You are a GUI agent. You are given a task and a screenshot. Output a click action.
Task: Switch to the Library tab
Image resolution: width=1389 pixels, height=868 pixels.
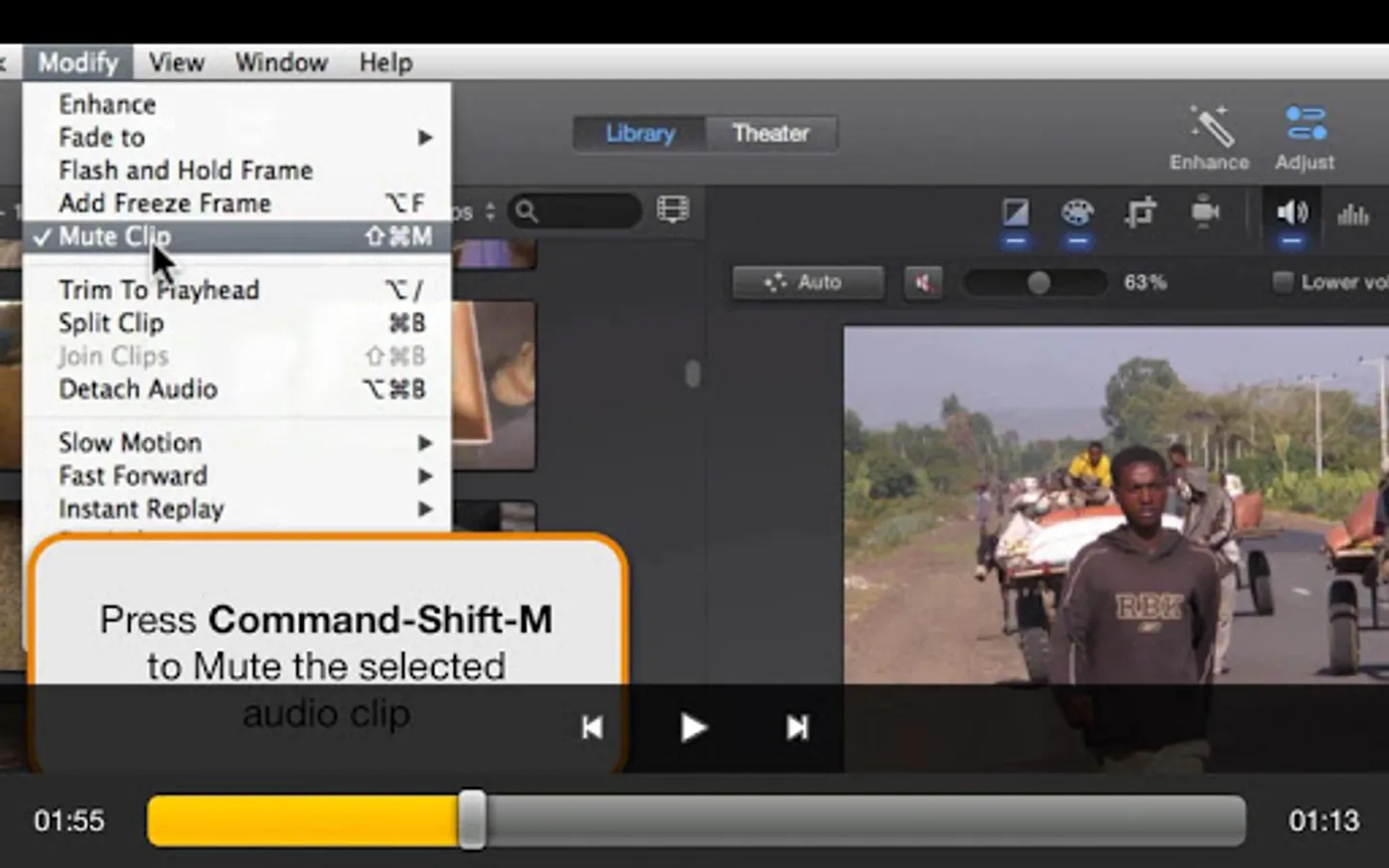(640, 133)
